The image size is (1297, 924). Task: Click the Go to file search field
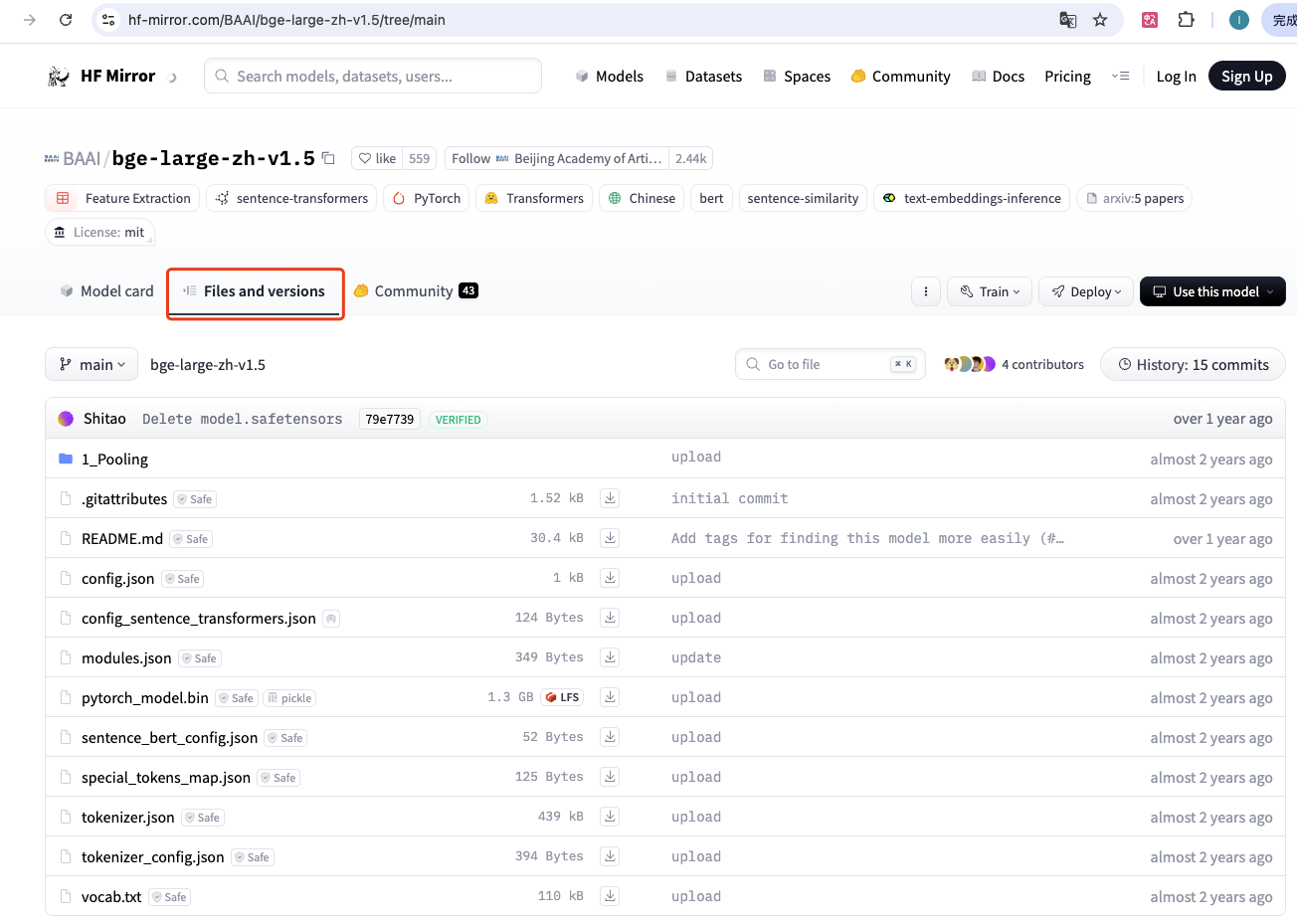click(831, 364)
